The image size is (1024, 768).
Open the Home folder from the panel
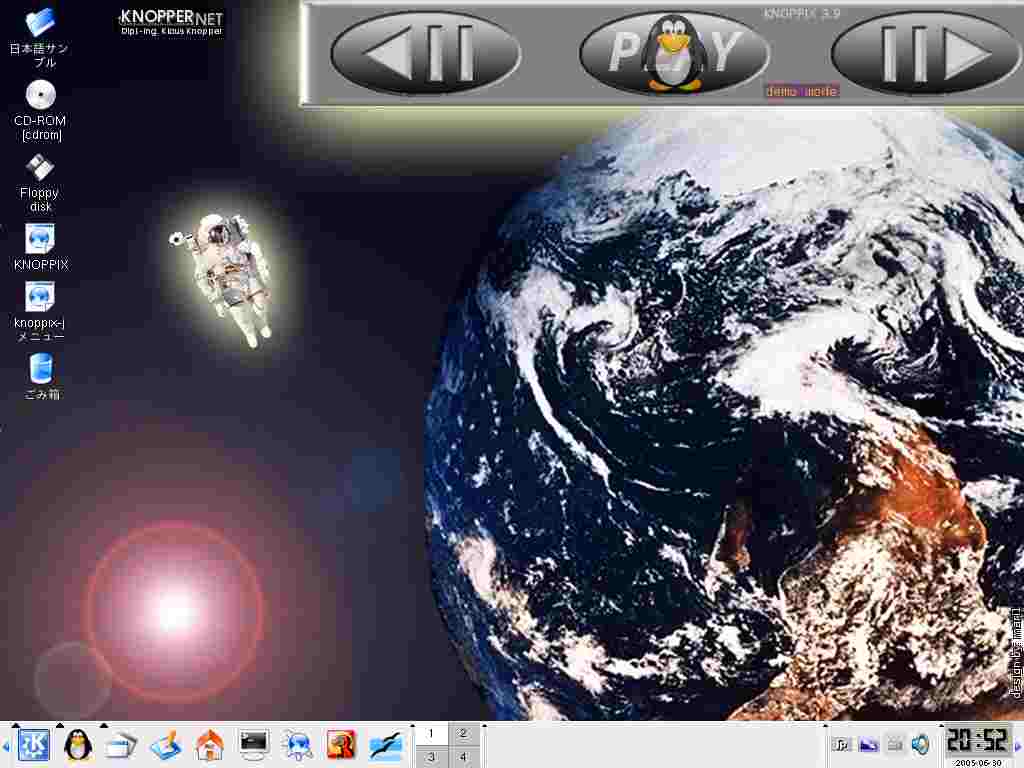pyautogui.click(x=209, y=745)
